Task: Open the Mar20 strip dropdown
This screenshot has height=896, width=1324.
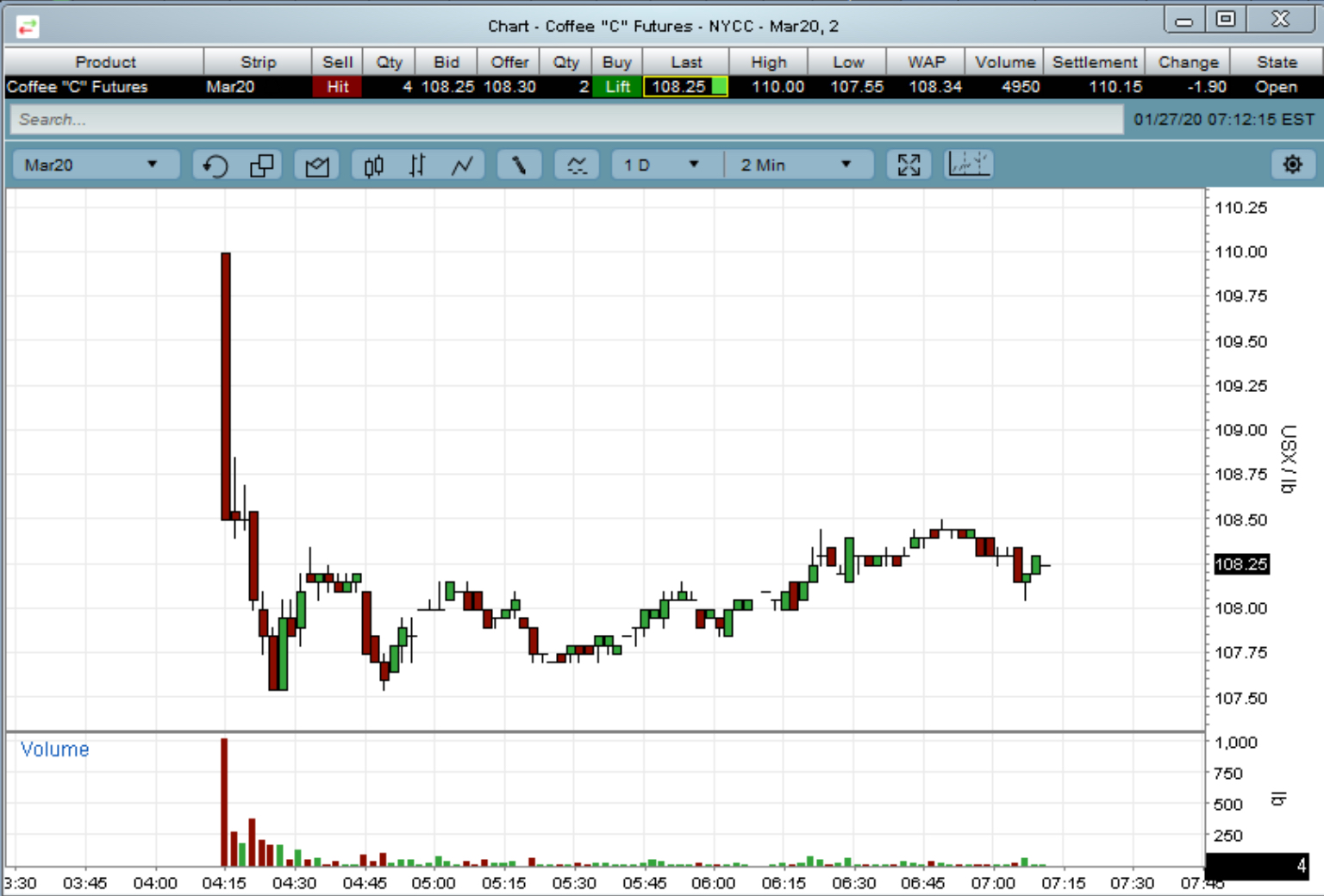Action: click(x=96, y=165)
